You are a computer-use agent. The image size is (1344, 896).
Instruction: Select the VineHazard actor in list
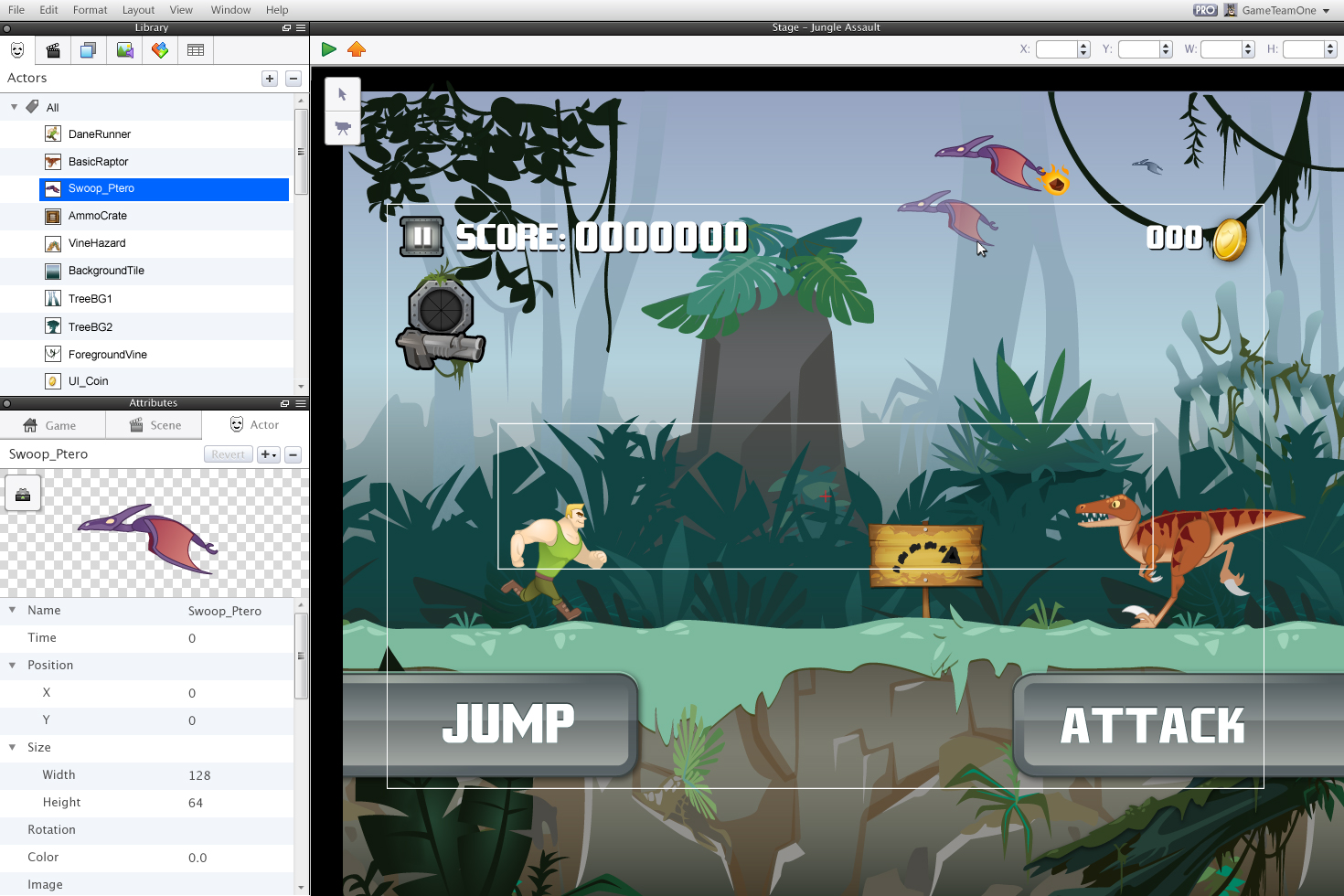point(97,243)
